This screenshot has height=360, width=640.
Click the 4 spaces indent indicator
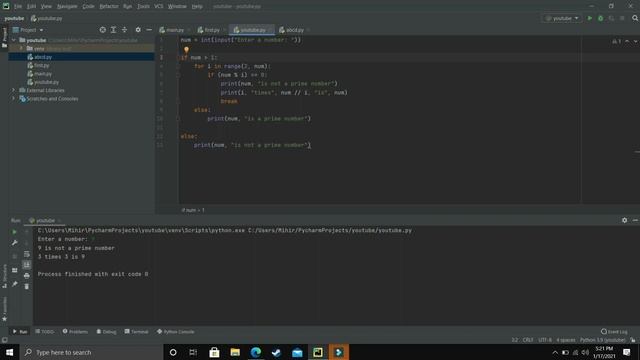566,340
